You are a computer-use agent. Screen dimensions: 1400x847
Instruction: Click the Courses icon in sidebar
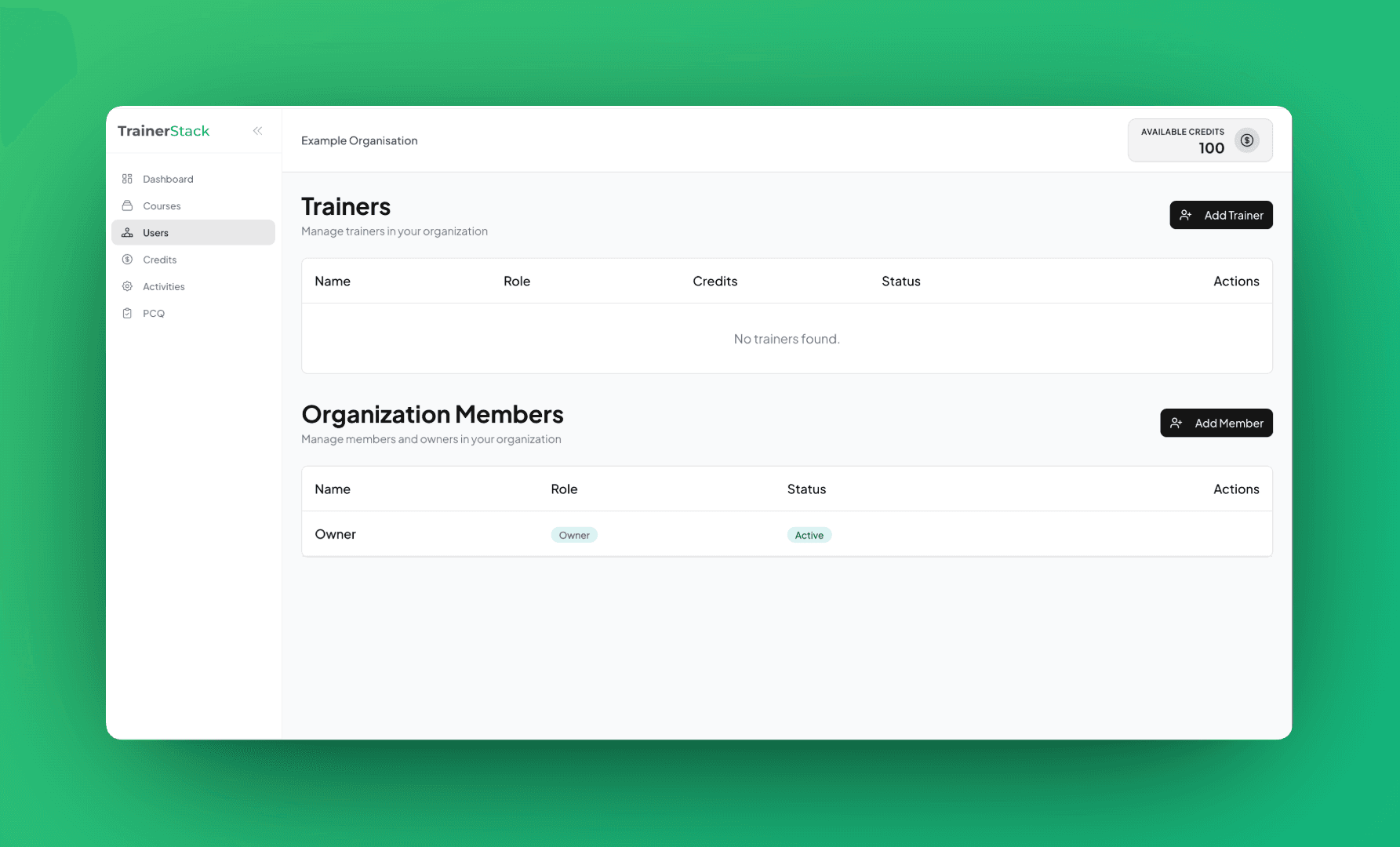coord(127,205)
